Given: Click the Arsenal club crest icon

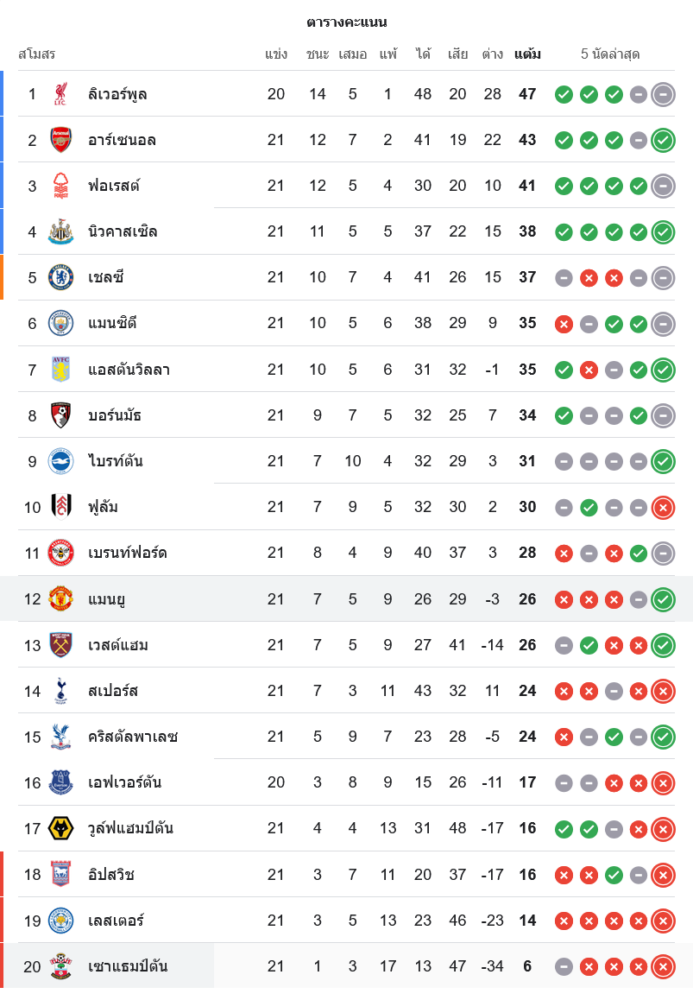Looking at the screenshot, I should coord(62,140).
